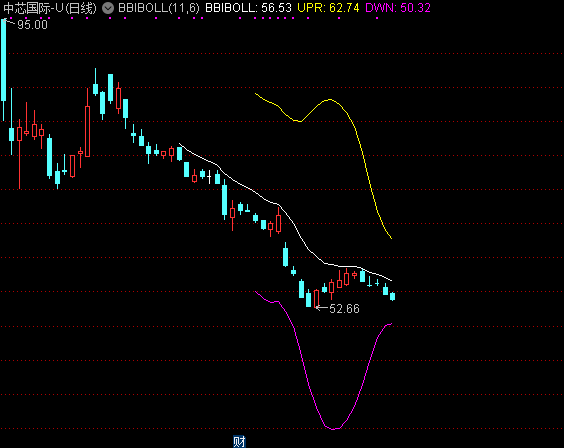Click the yellow UPR: 62.74 label

(x=328, y=8)
